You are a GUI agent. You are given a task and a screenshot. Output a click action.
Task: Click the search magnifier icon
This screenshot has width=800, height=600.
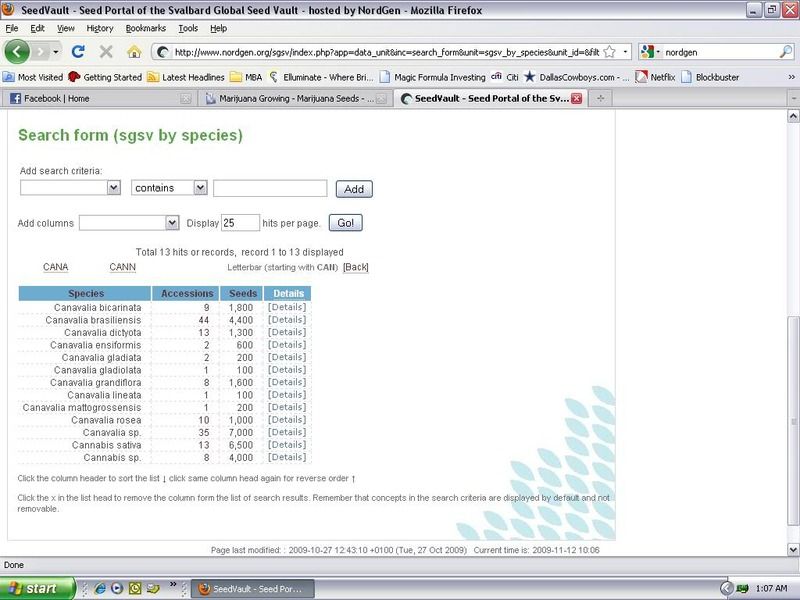click(786, 52)
